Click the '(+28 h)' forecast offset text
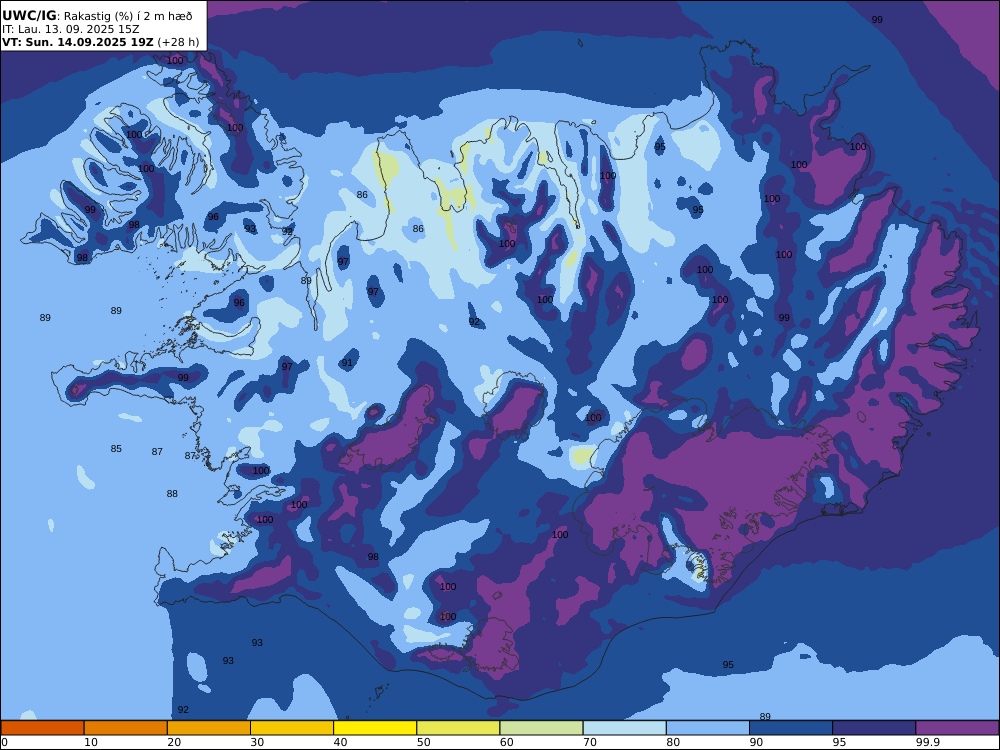Viewport: 1000px width, 750px height. pos(178,42)
